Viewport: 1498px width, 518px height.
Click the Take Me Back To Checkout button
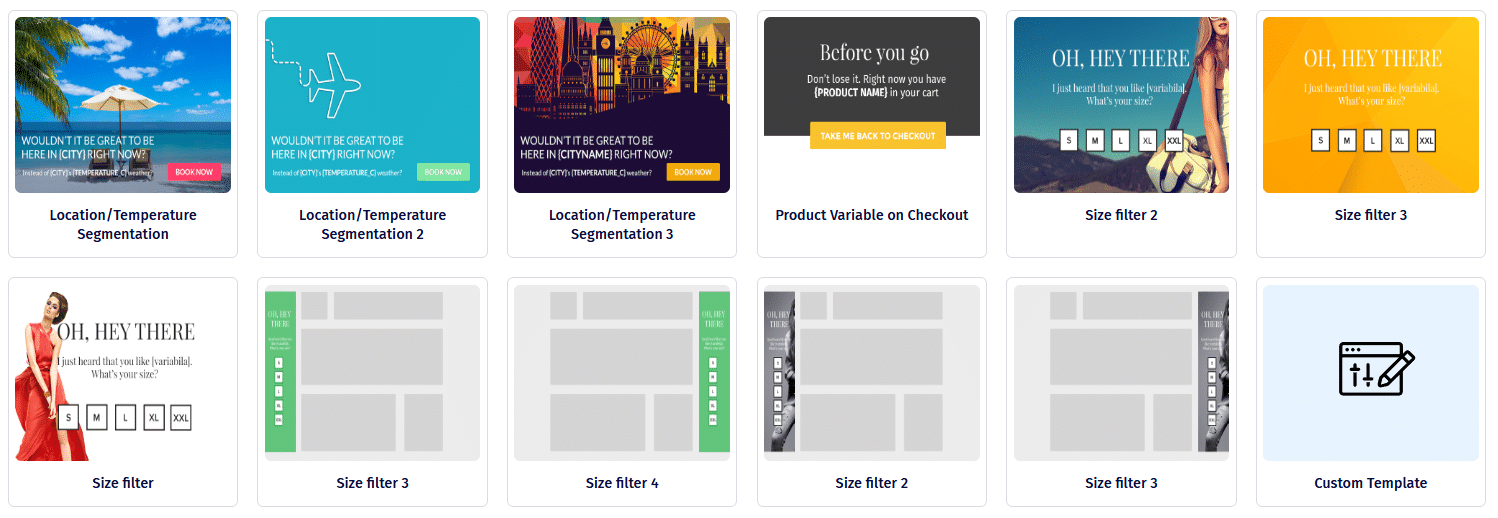[878, 136]
